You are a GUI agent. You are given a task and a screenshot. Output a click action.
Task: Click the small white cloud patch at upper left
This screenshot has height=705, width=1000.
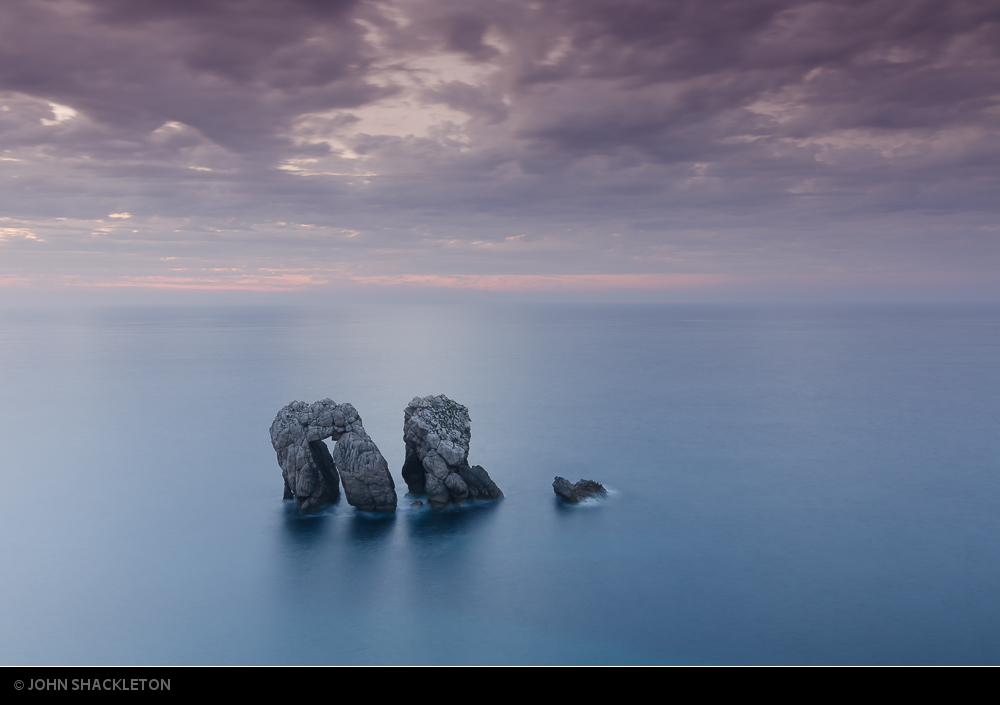click(60, 113)
